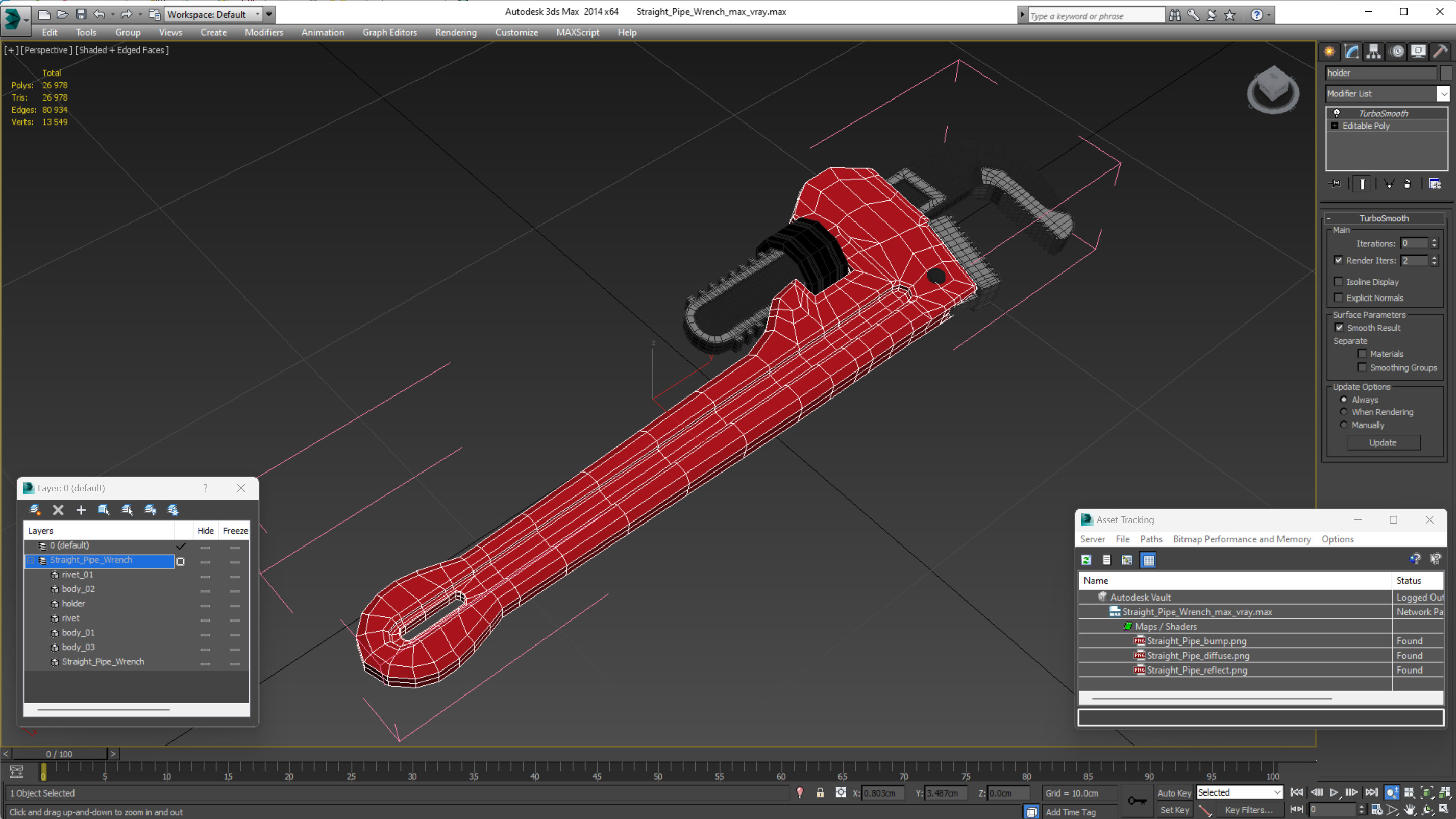Viewport: 1456px width, 819px height.
Task: Click the Undo arrow icon
Action: click(x=100, y=14)
